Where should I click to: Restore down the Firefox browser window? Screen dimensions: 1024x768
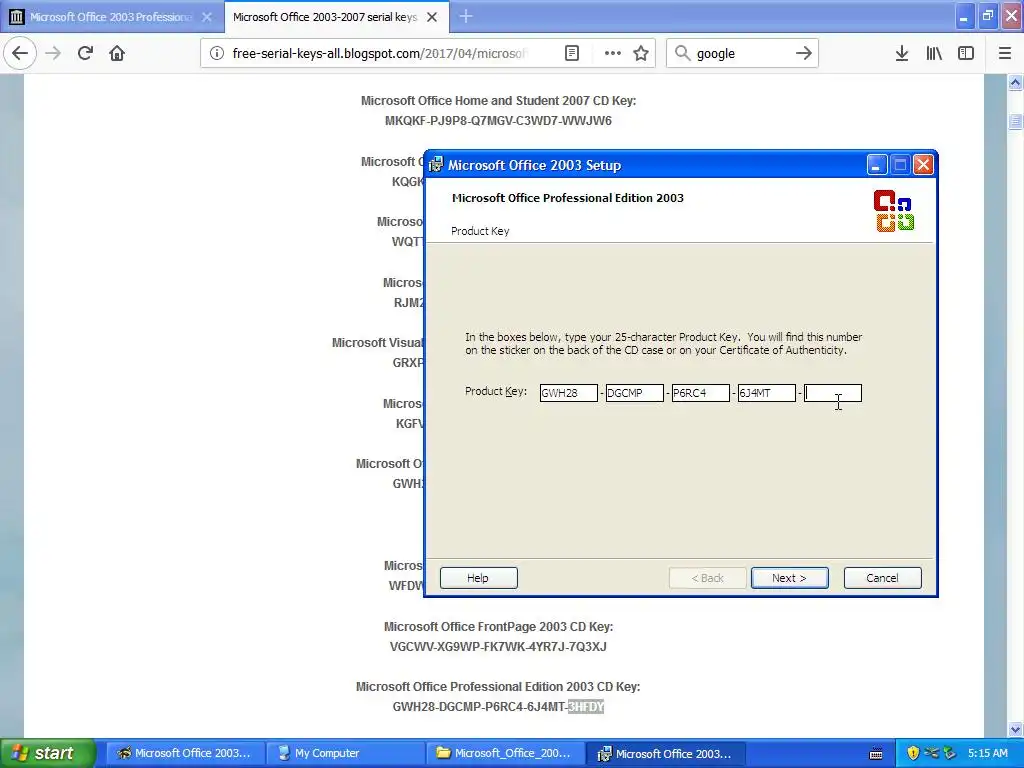coord(988,16)
